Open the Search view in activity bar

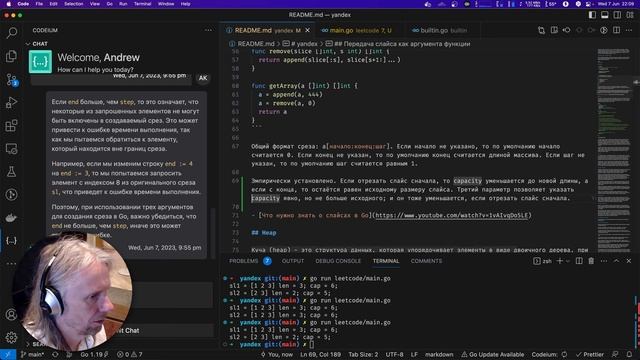(x=11, y=33)
